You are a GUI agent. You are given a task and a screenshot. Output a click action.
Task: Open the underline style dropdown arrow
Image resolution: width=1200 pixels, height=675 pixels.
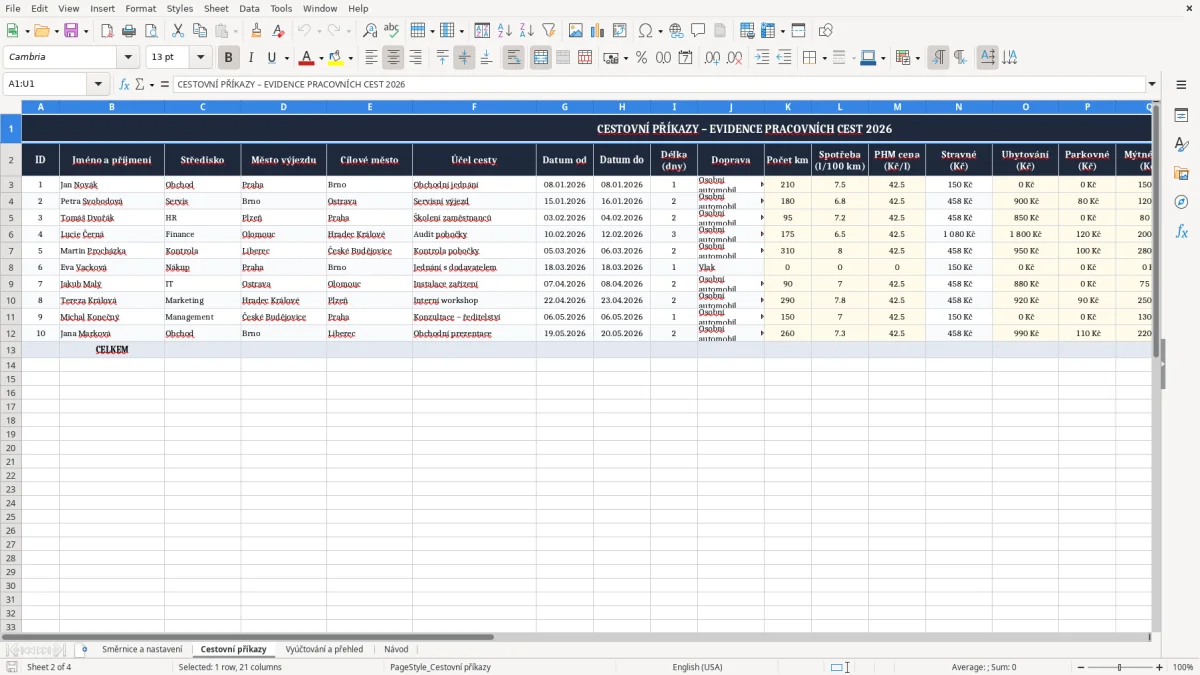click(286, 58)
